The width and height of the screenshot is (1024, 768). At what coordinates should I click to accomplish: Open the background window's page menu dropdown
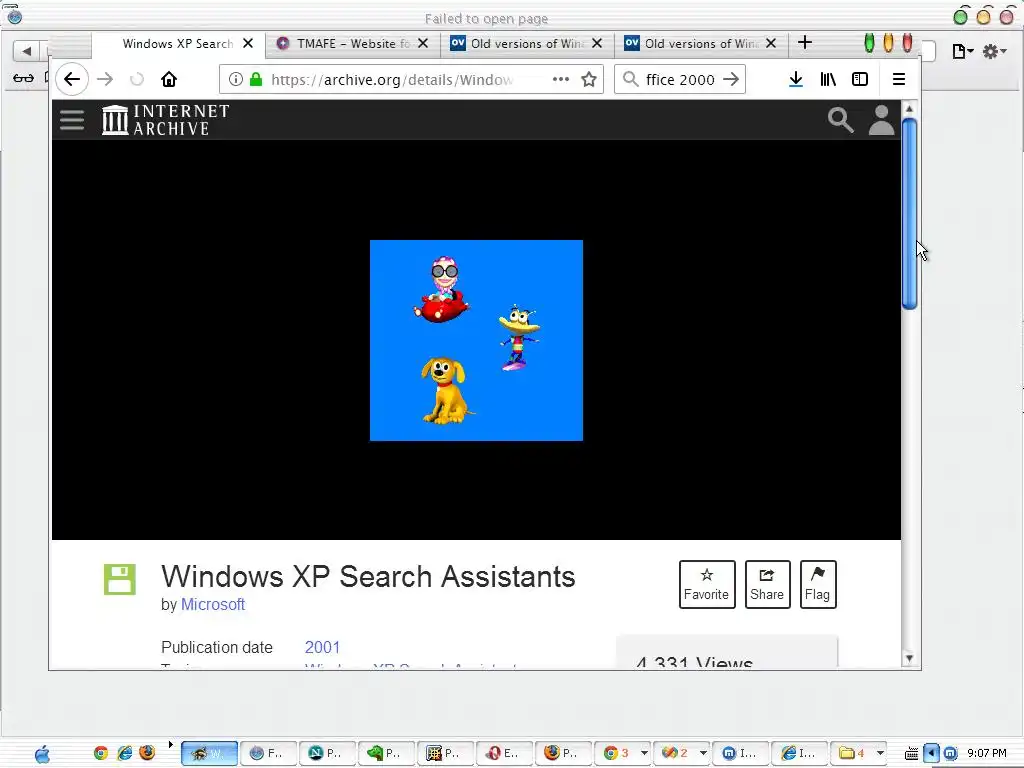963,51
